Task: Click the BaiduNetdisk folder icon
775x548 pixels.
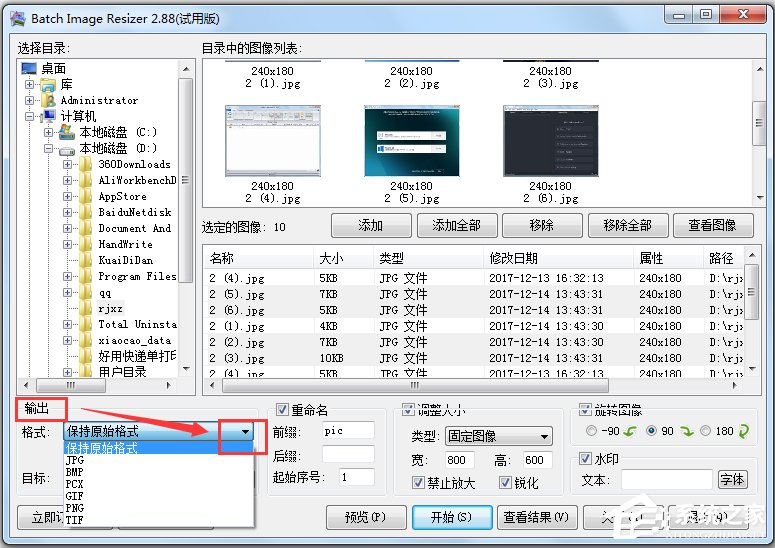Action: 86,212
